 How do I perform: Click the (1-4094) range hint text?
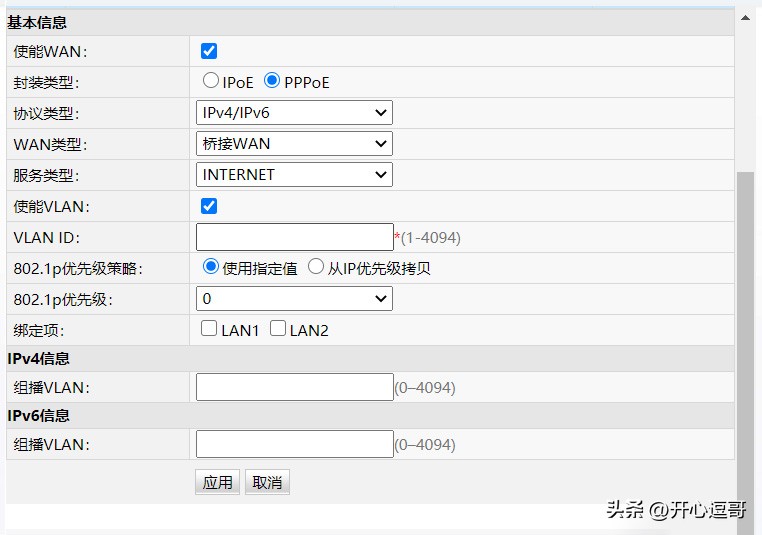431,238
